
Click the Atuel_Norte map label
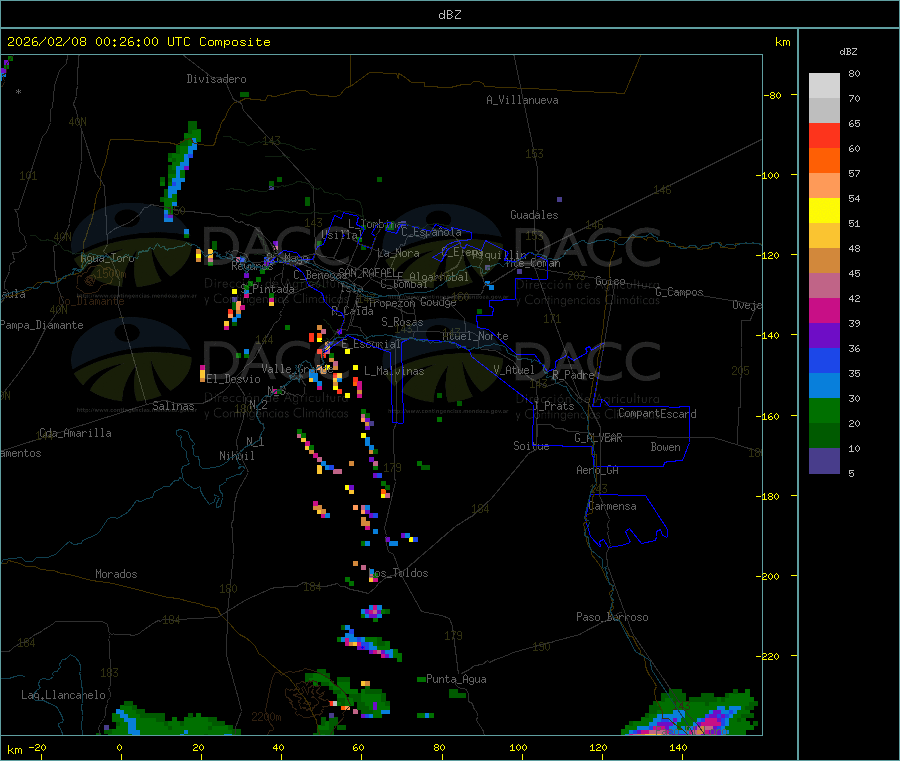point(475,336)
